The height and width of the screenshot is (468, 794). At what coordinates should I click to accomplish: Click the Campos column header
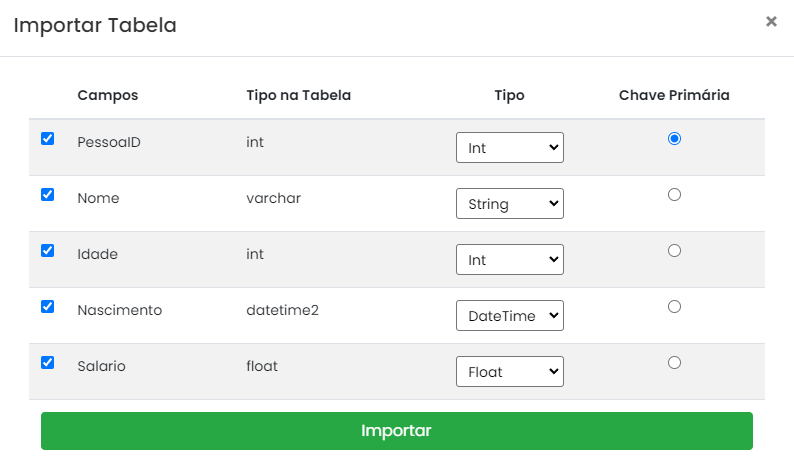(107, 96)
